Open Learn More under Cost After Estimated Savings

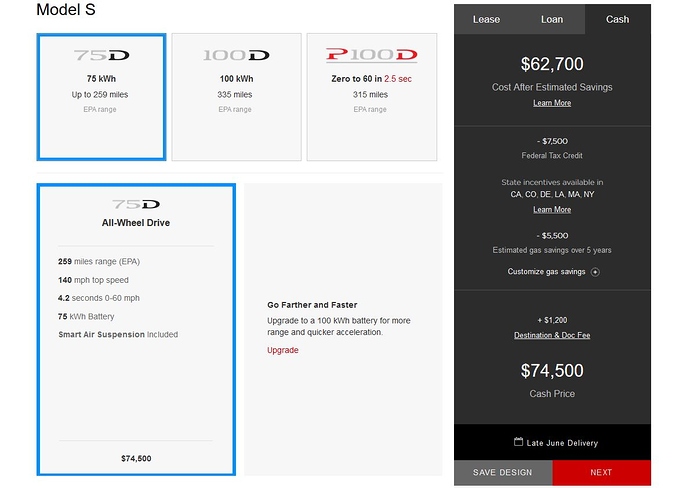coord(552,103)
